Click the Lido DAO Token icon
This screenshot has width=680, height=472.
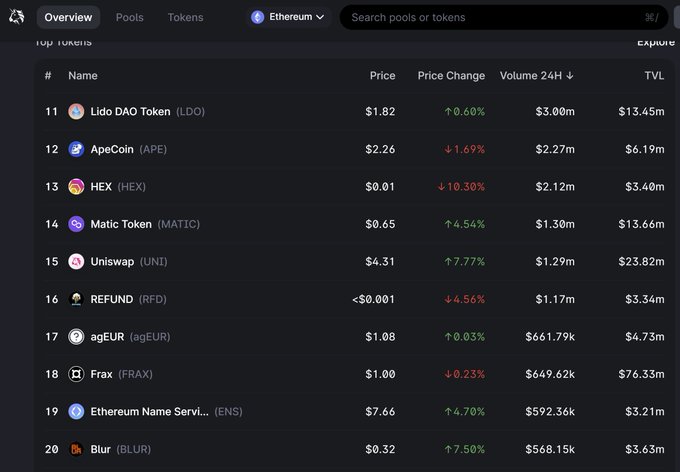(x=76, y=111)
